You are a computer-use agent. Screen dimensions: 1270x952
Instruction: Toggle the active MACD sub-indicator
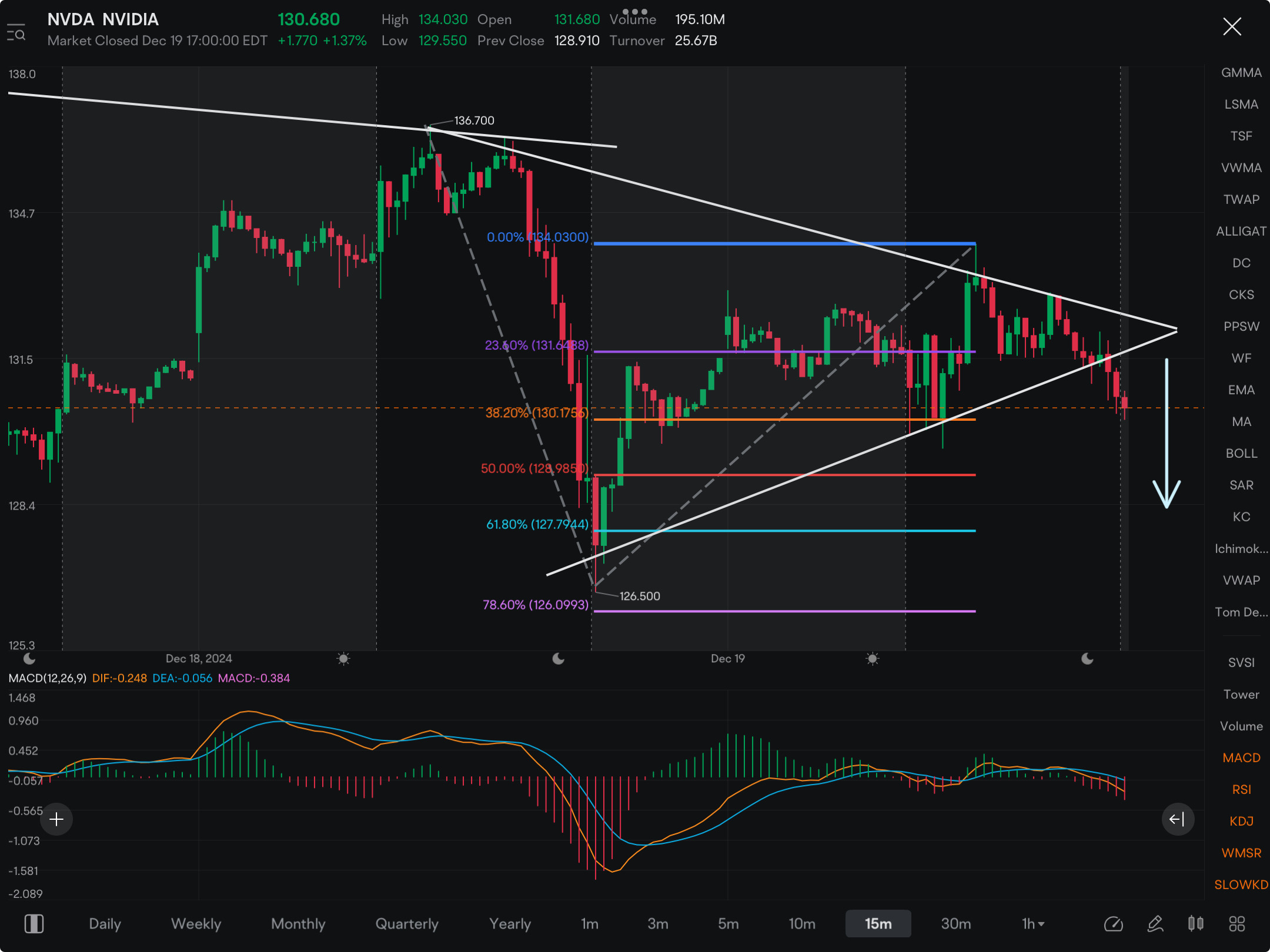[1241, 757]
